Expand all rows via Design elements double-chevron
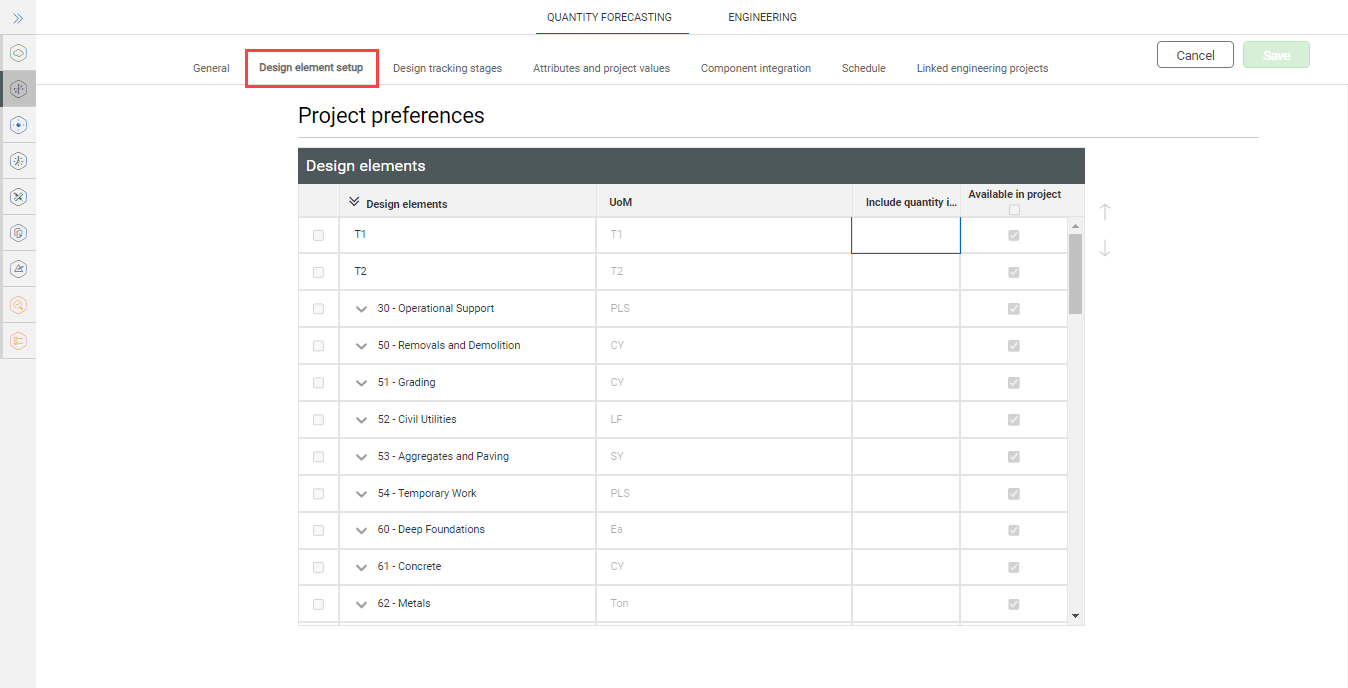This screenshot has height=688, width=1348. click(x=354, y=202)
